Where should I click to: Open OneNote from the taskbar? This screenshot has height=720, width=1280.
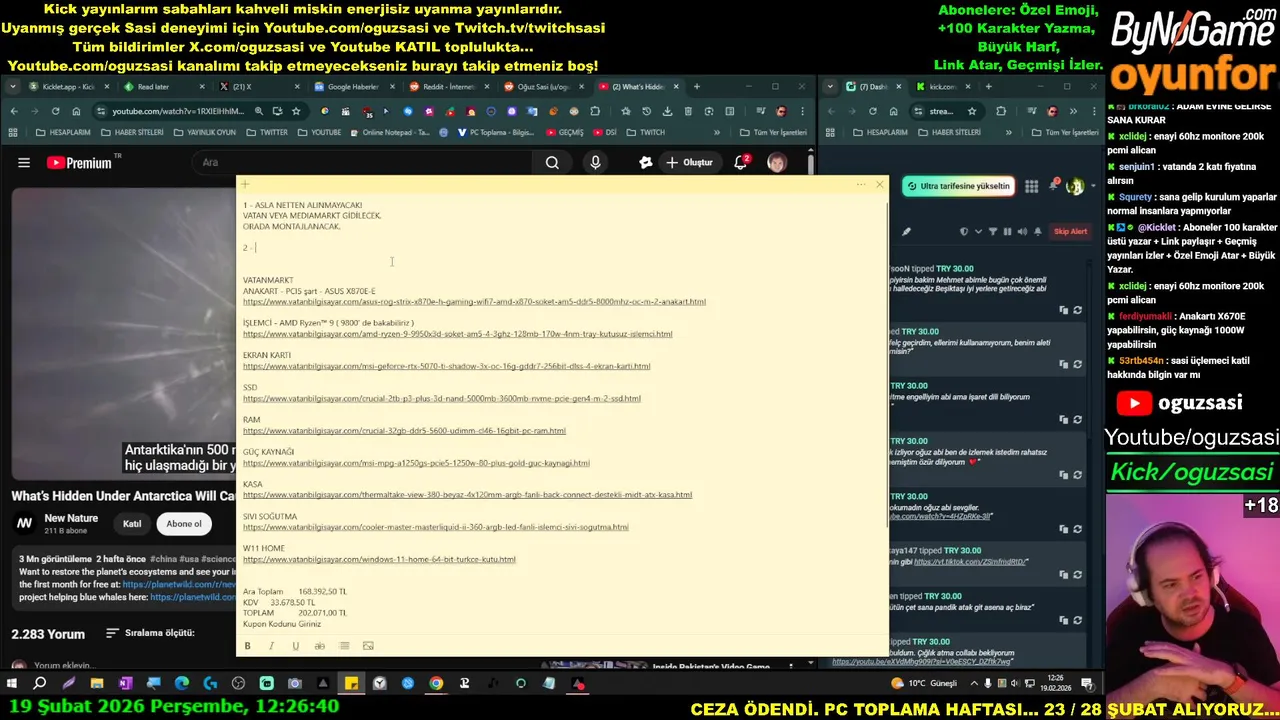point(125,684)
